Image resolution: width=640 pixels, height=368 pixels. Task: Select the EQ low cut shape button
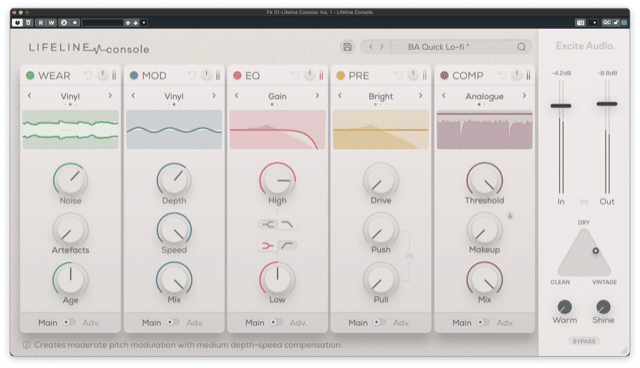click(x=288, y=246)
